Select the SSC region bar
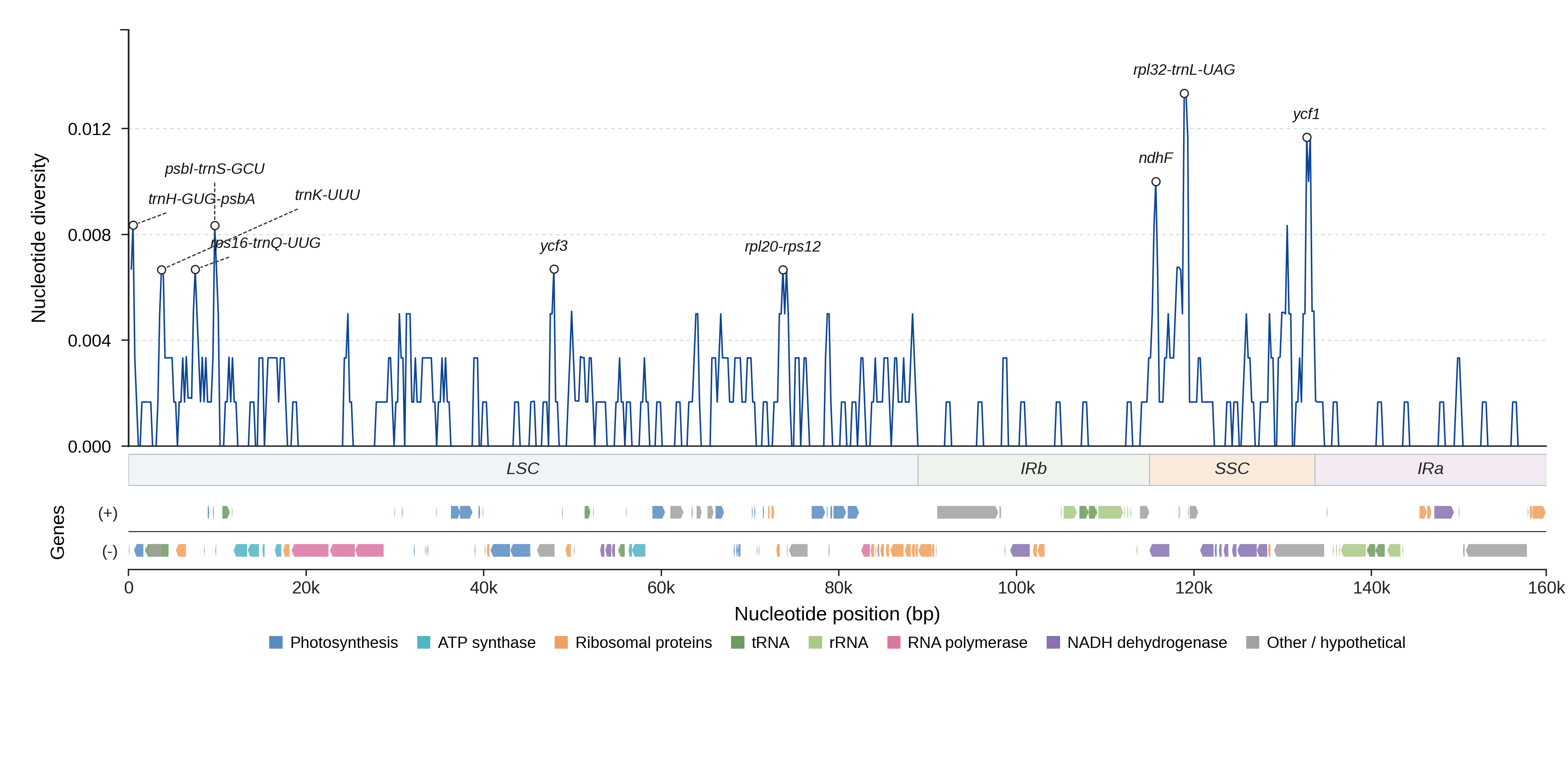The height and width of the screenshot is (763, 1568). click(1232, 469)
